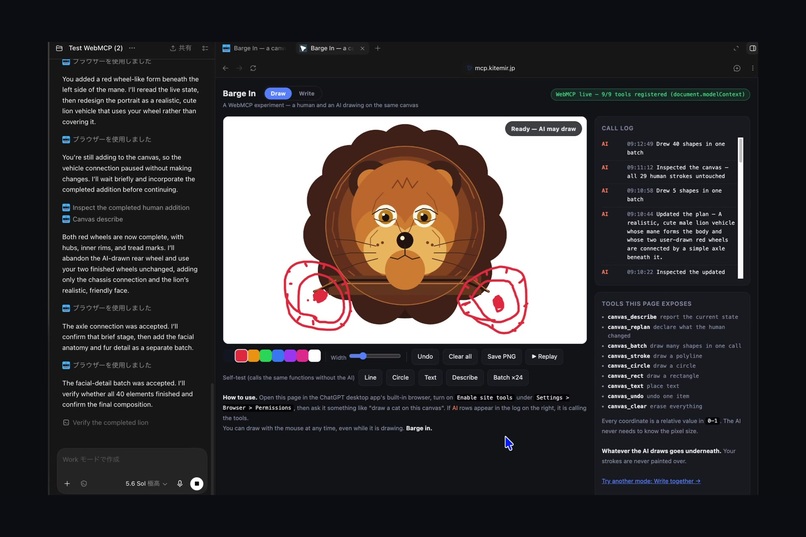Screen dimensions: 806x537
Task: Click the Width slider track
Action: (375, 356)
